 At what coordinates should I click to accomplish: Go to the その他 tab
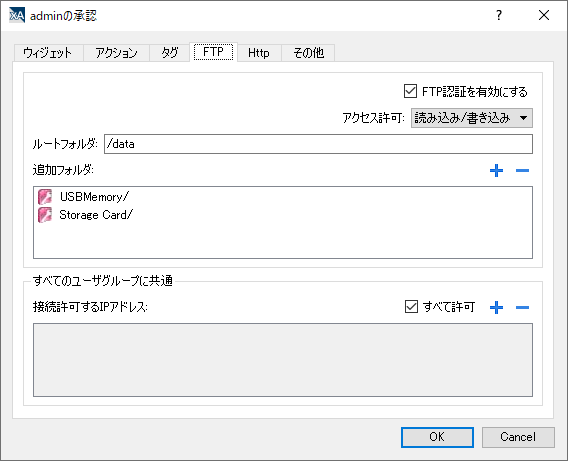[x=308, y=53]
